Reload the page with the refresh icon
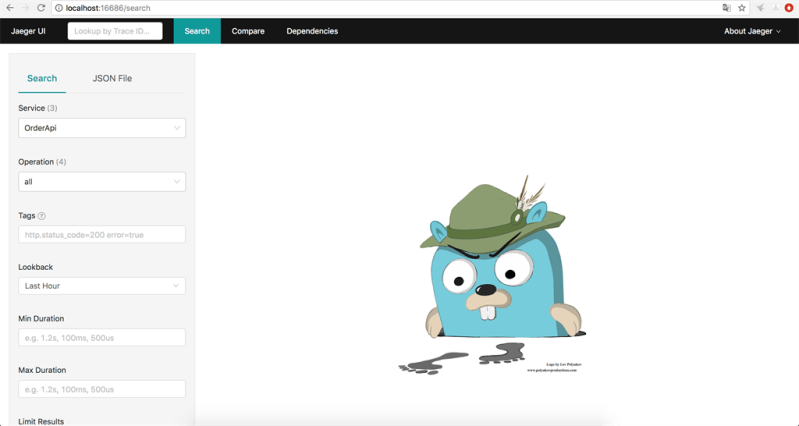Screen dimensions: 799x426 41,8
